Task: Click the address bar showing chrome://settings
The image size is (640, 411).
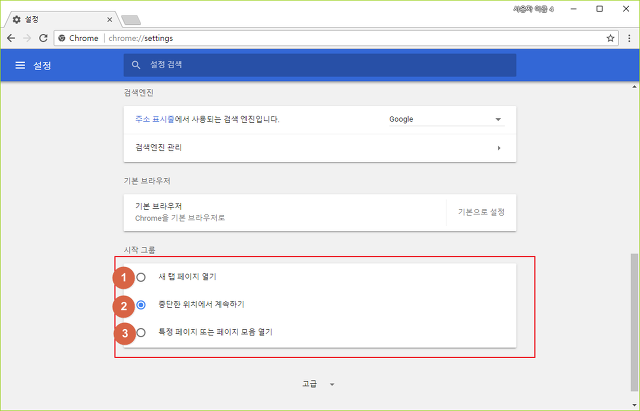Action: (335, 38)
